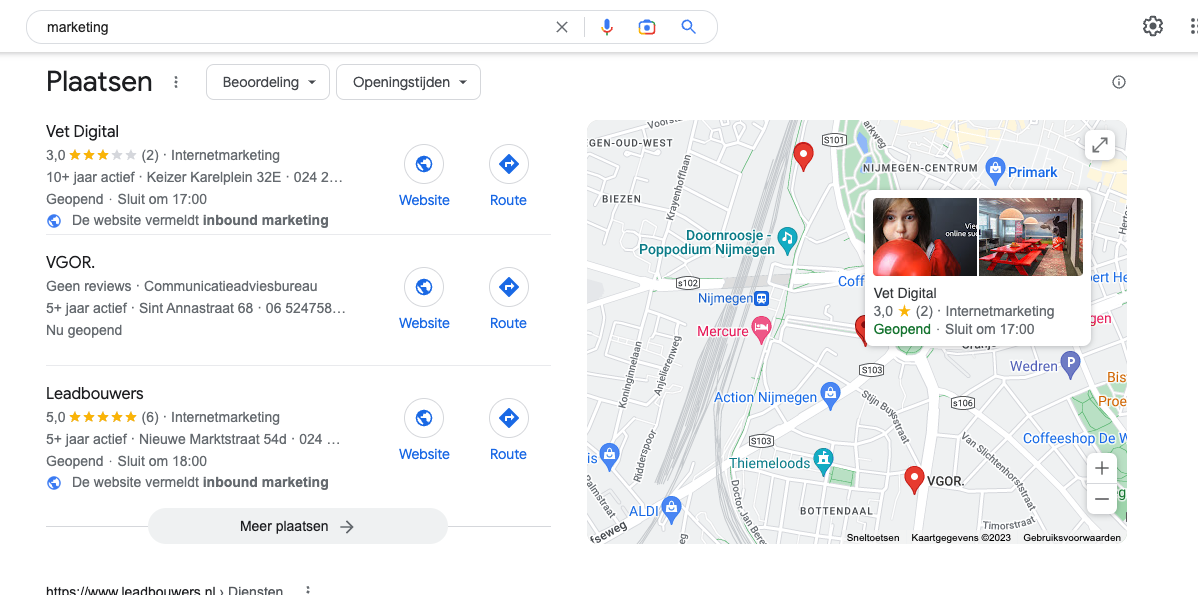Click the Wedren parking marker
1198x595 pixels.
[x=1071, y=362]
